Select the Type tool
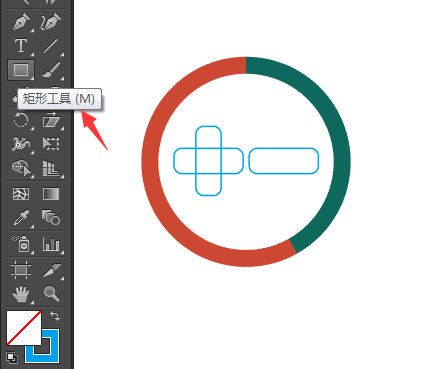The width and height of the screenshot is (433, 369). [21, 46]
